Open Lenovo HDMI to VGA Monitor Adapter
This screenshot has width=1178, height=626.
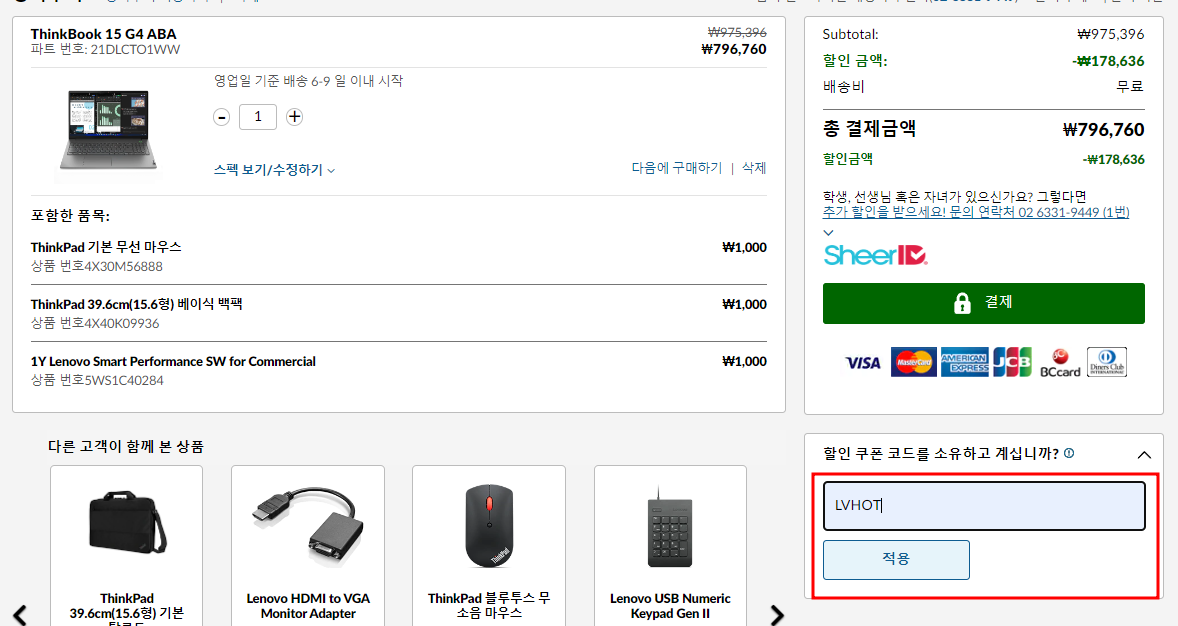click(x=308, y=546)
